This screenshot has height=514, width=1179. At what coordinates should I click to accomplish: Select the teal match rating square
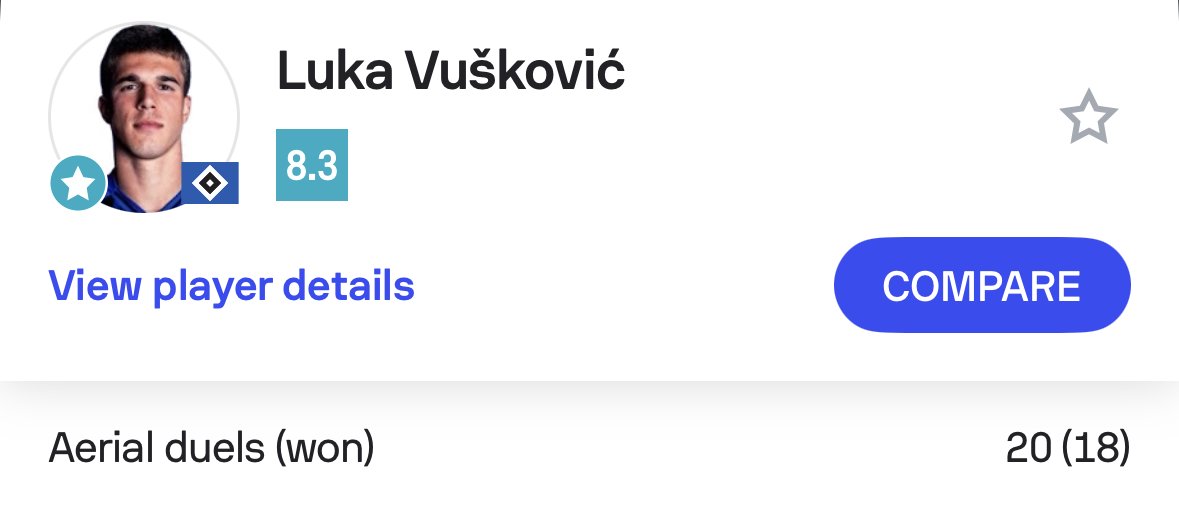pos(311,166)
